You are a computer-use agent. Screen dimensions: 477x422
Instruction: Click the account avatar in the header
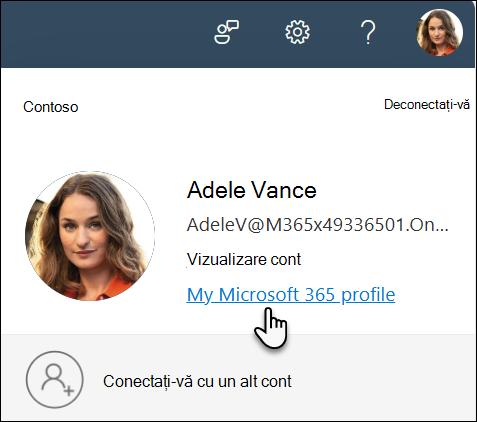(x=439, y=32)
